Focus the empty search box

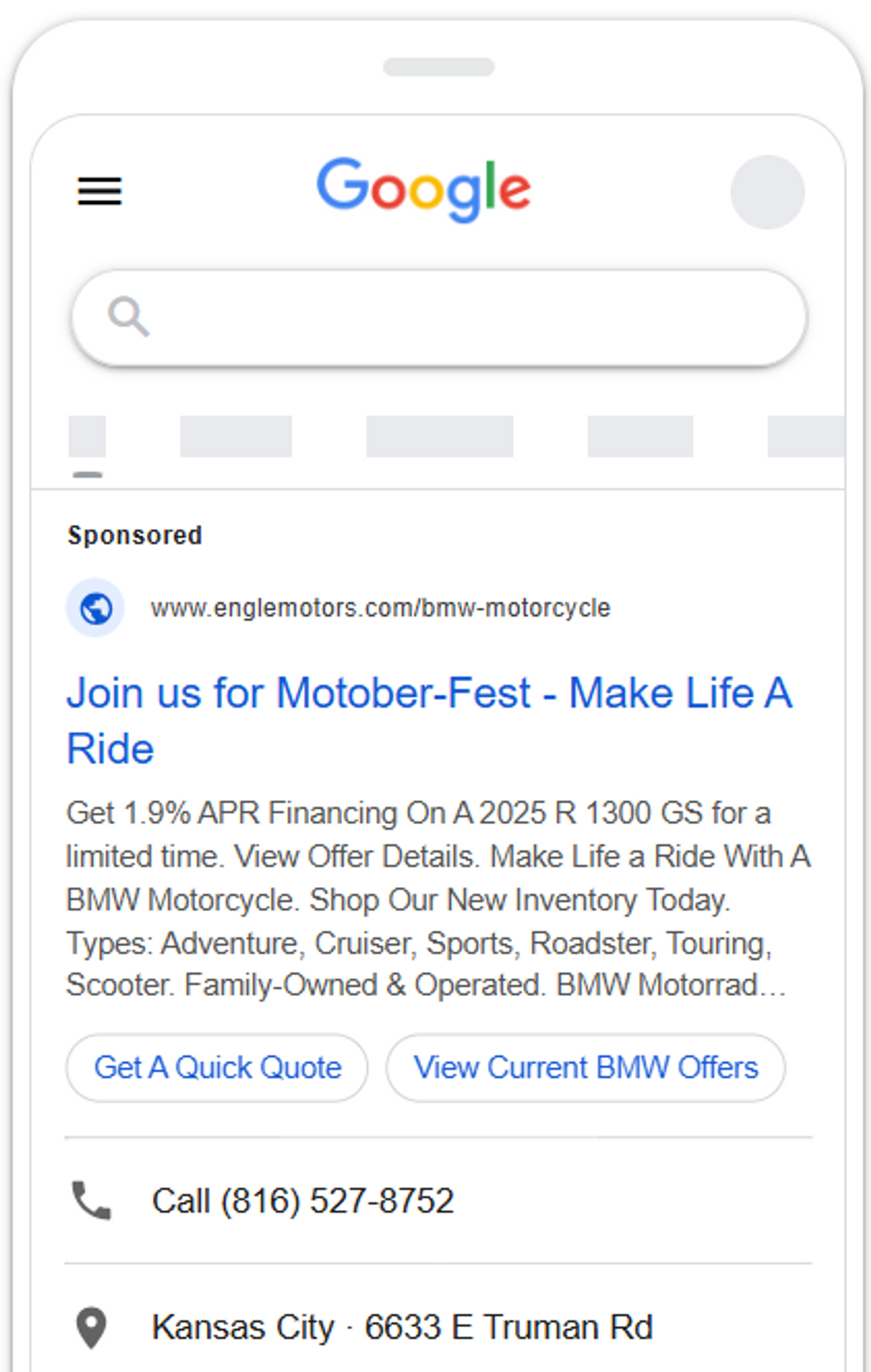click(x=457, y=318)
